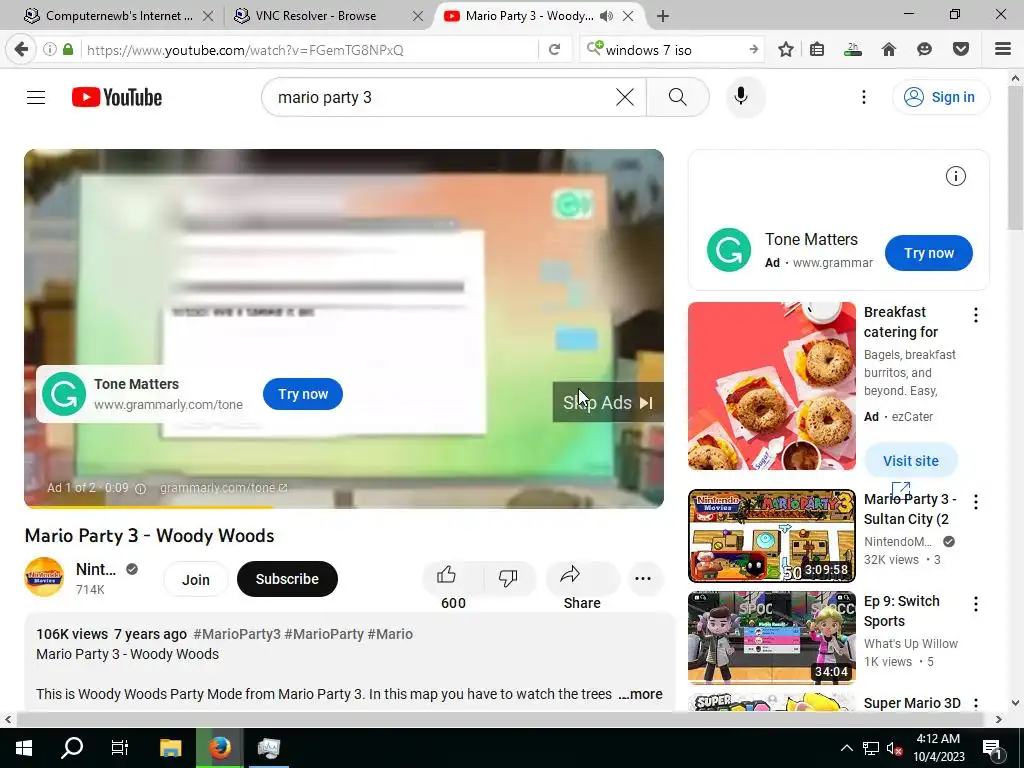Click the go arrow in Firefox search box
Screen dimensions: 1024x768
pos(753,50)
